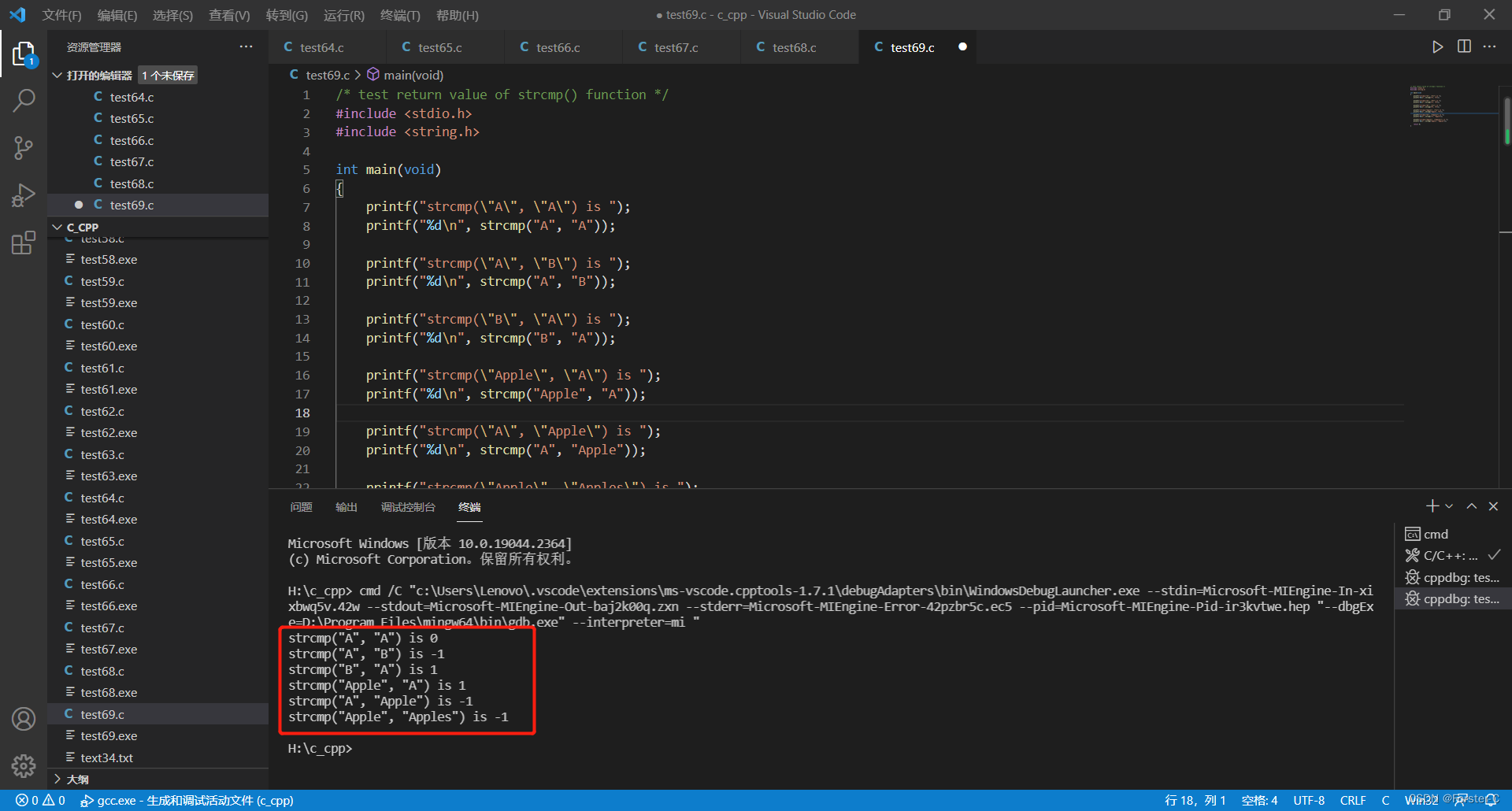Switch to the test65.c editor tab

[445, 47]
